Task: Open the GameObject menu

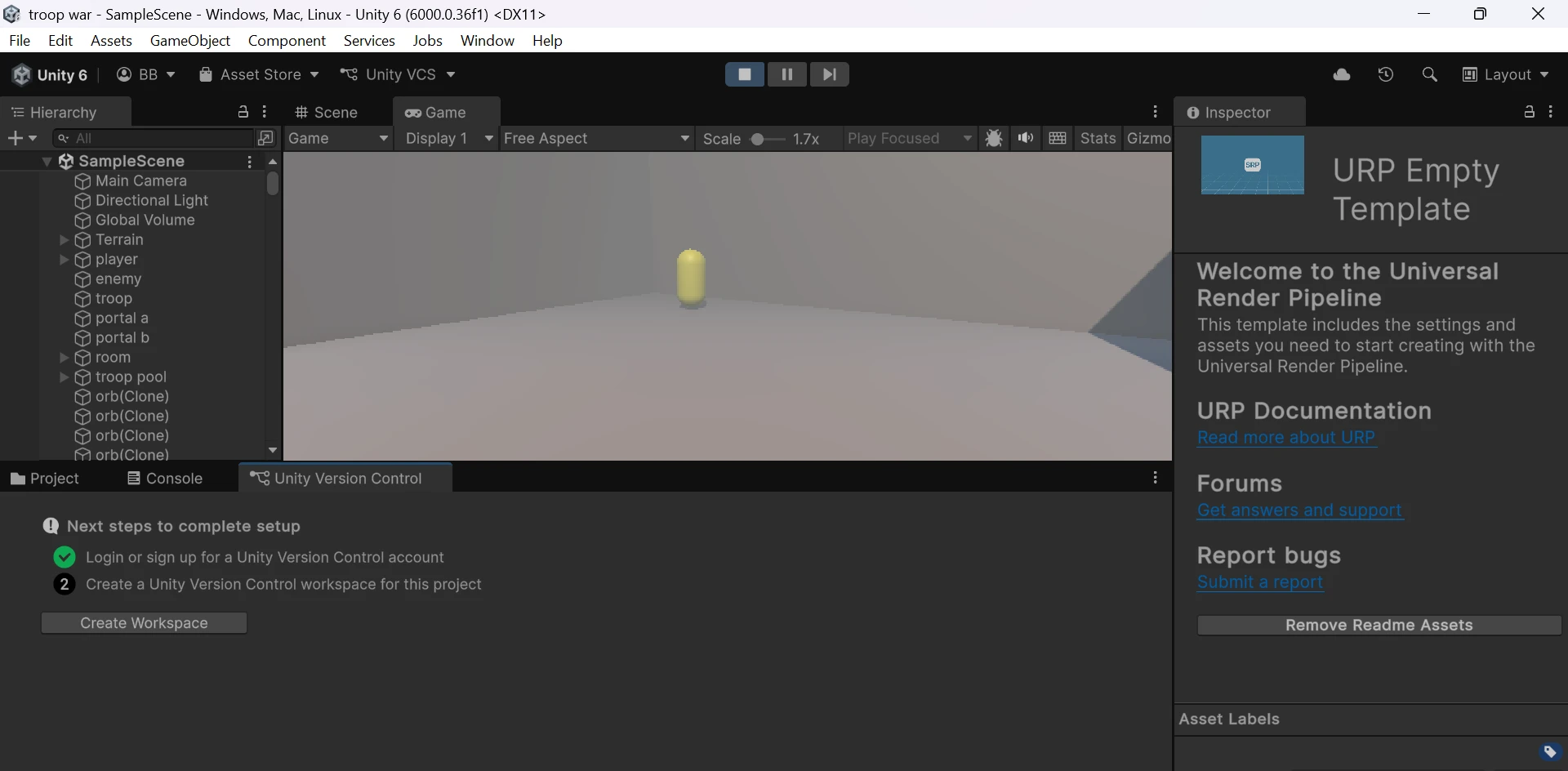Action: click(190, 40)
